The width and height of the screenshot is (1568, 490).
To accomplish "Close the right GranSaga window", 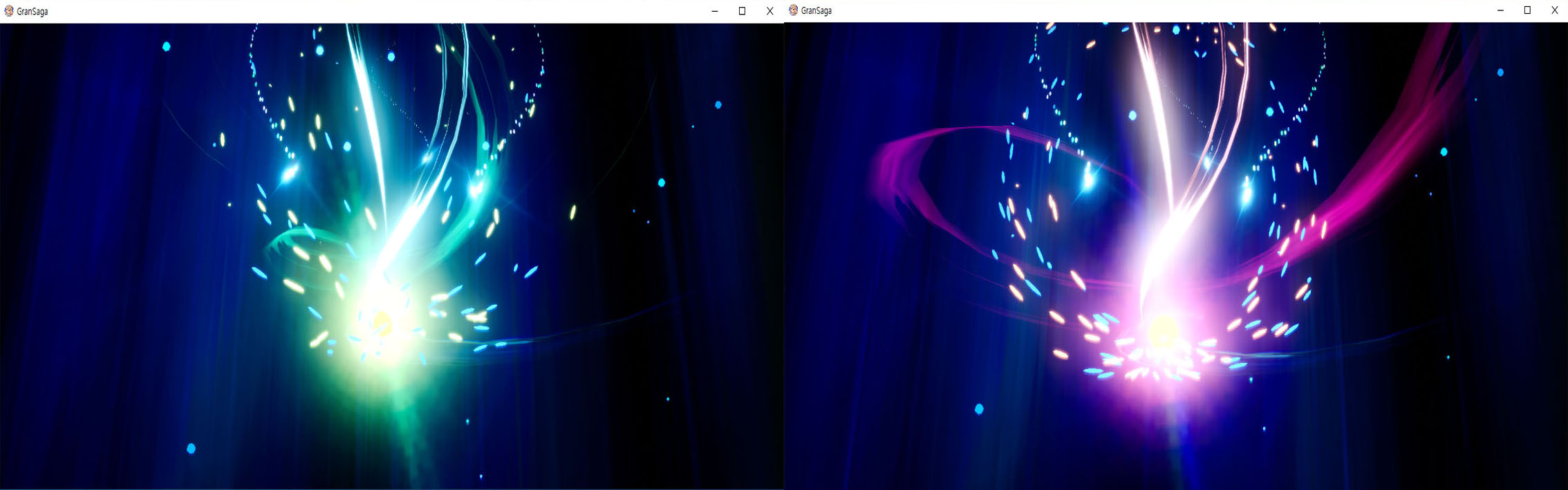I will coord(1554,10).
